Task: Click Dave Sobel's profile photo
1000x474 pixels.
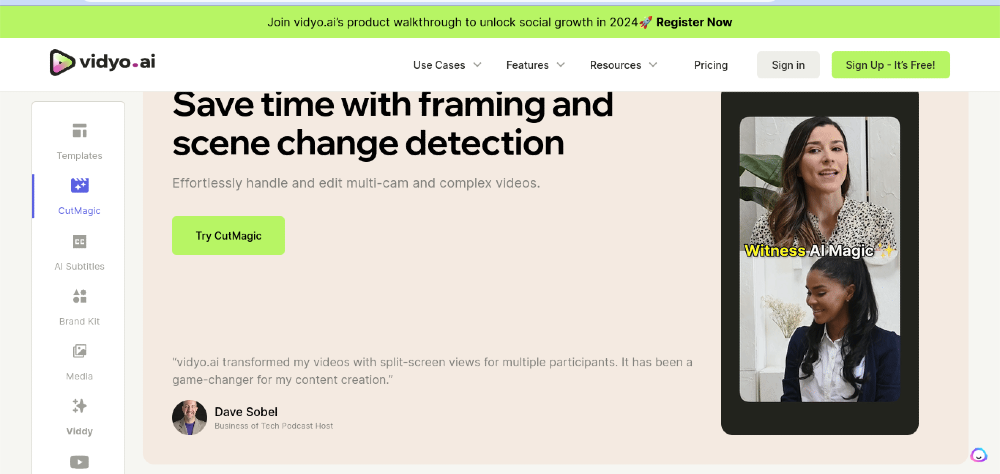Action: pyautogui.click(x=189, y=418)
